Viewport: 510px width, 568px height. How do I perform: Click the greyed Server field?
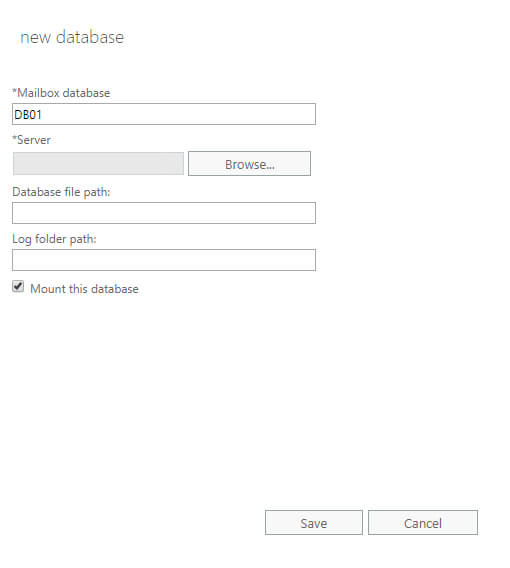coord(98,163)
